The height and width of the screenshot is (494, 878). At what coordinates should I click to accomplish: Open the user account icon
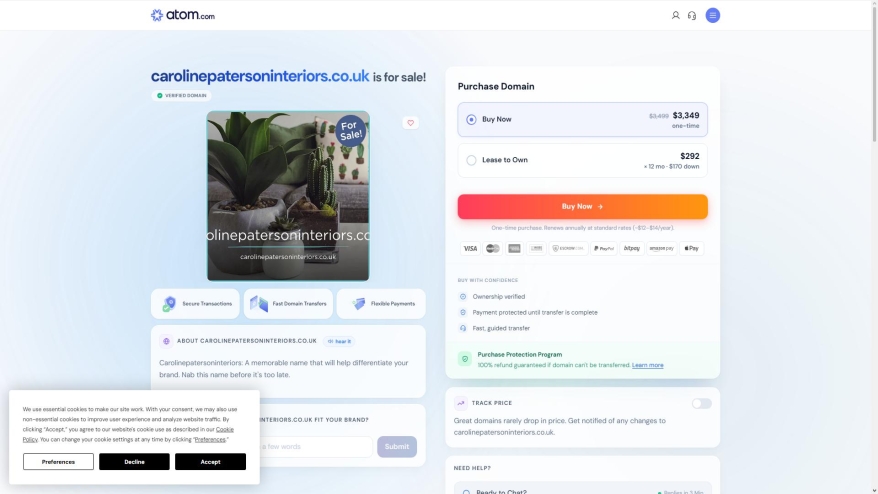point(675,15)
